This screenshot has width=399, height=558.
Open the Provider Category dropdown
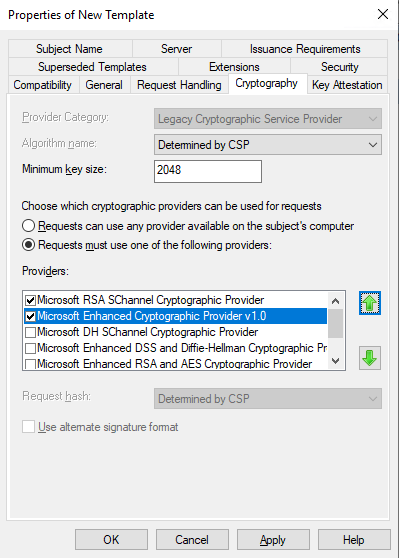[x=268, y=119]
